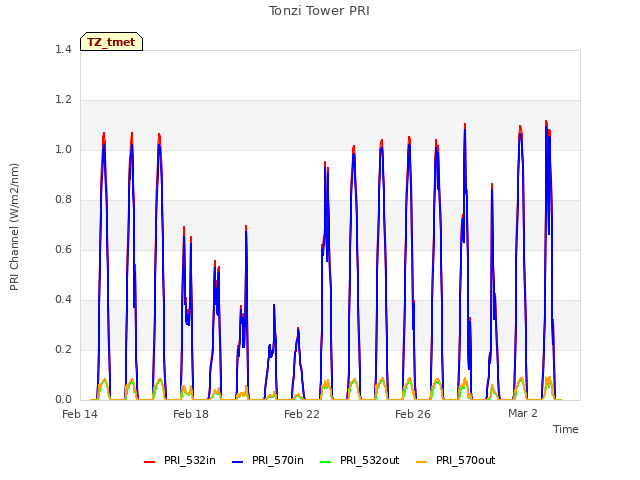Click the Mar 2 x-axis tick label
Image resolution: width=640 pixels, height=480 pixels.
click(522, 413)
